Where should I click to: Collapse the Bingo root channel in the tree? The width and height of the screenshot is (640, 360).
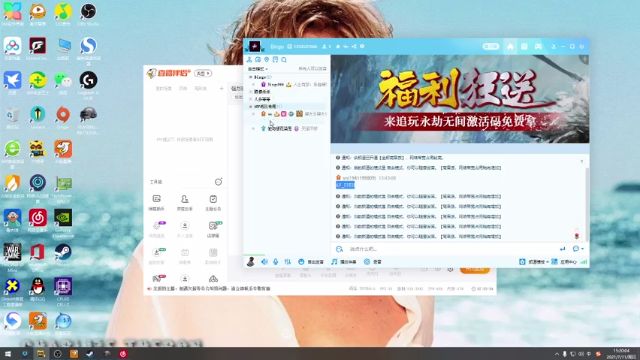pyautogui.click(x=251, y=77)
